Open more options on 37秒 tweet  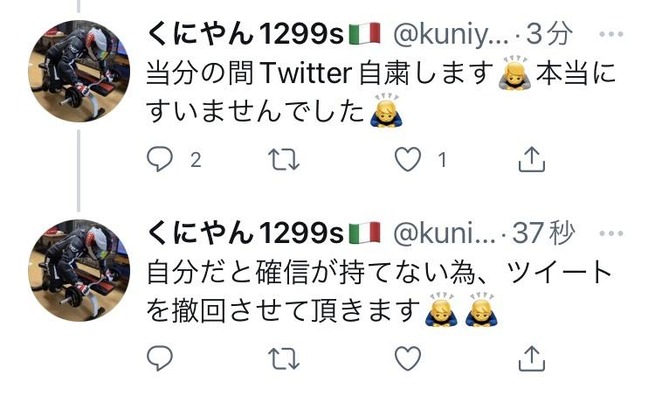point(611,234)
